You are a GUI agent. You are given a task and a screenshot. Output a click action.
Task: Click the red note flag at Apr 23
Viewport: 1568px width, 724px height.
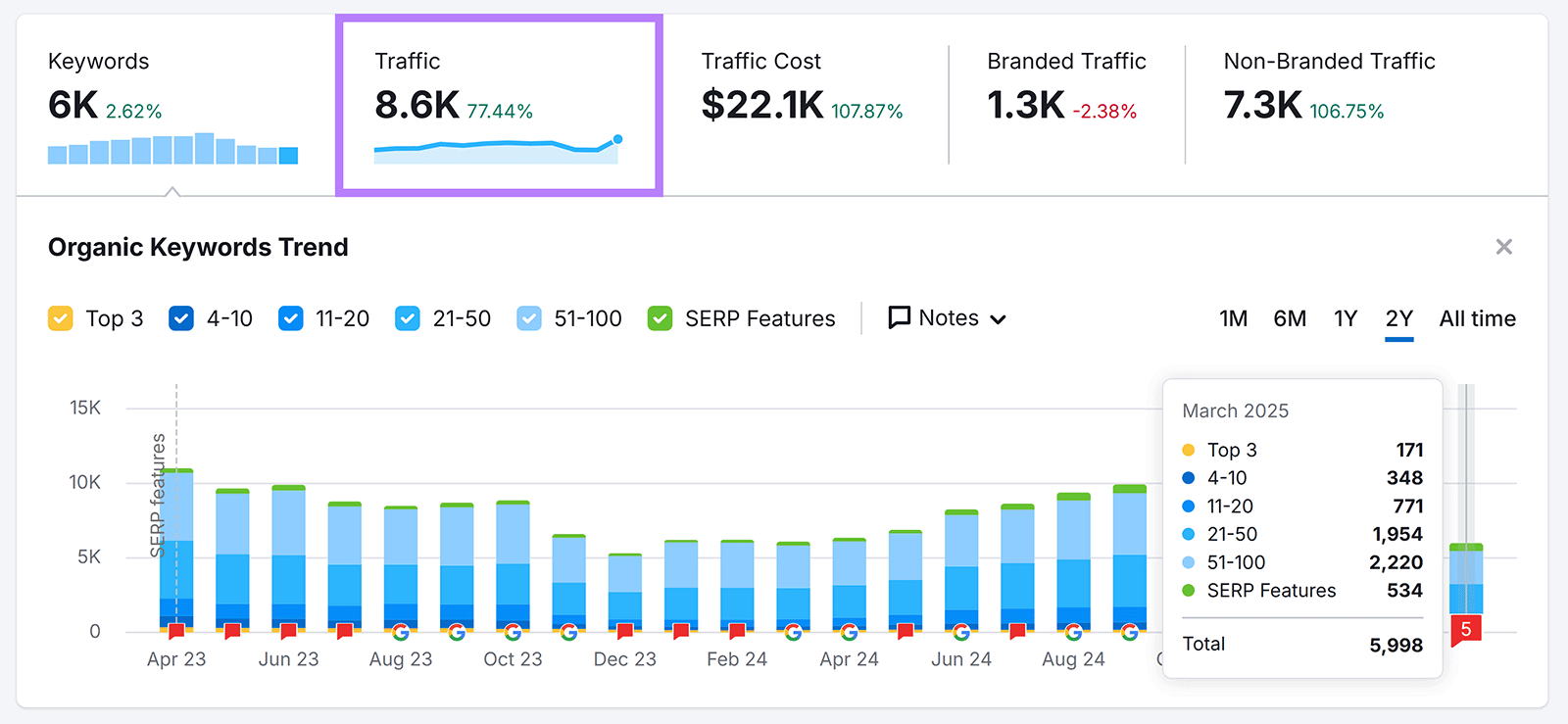coord(176,632)
